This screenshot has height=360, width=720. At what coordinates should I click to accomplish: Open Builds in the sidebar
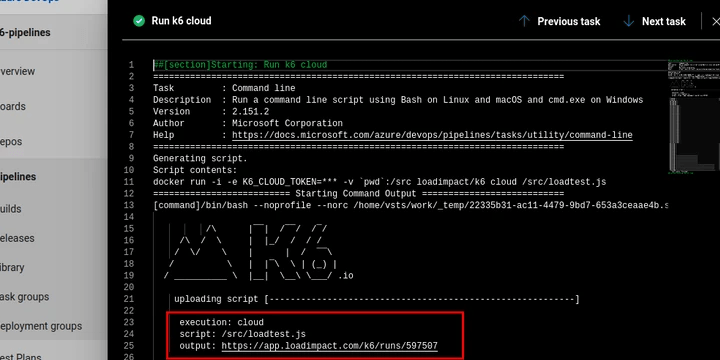pos(11,209)
